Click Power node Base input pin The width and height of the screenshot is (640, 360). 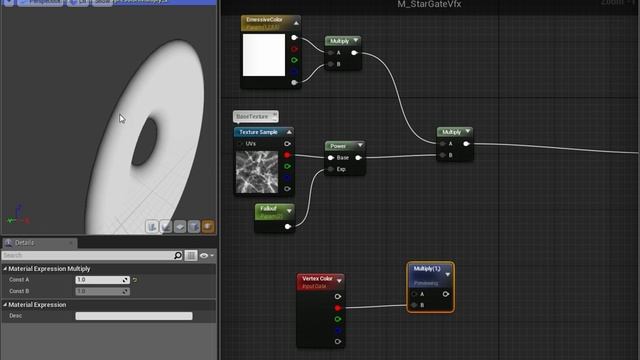(x=331, y=158)
